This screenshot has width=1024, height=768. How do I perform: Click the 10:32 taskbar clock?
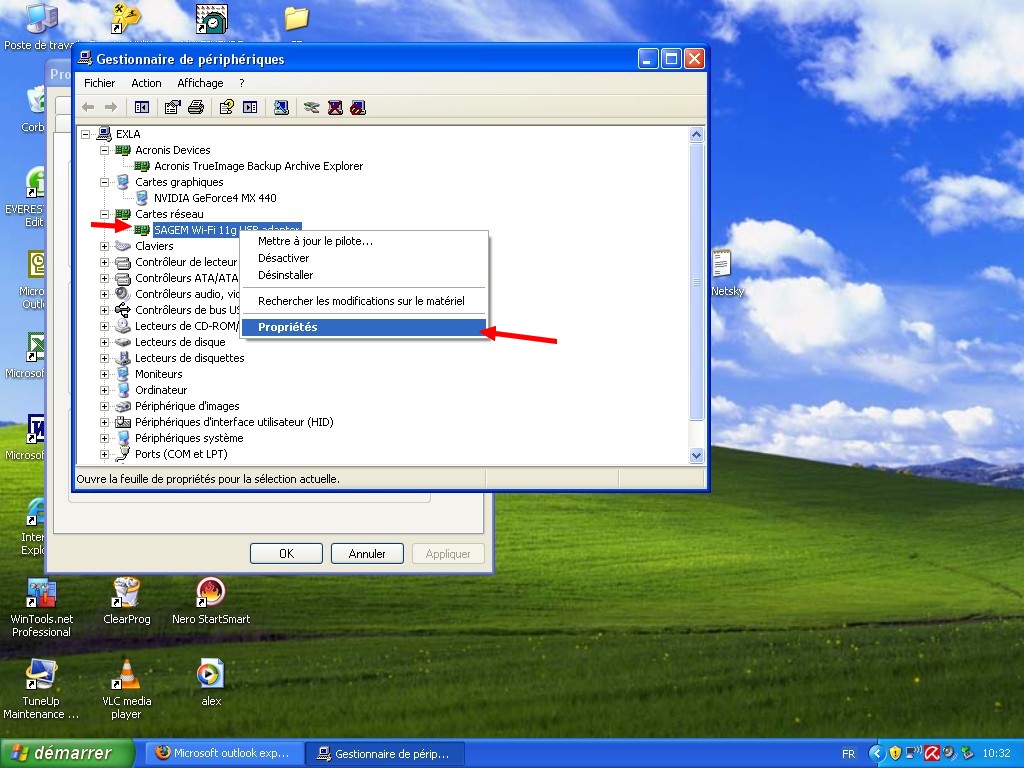click(996, 753)
